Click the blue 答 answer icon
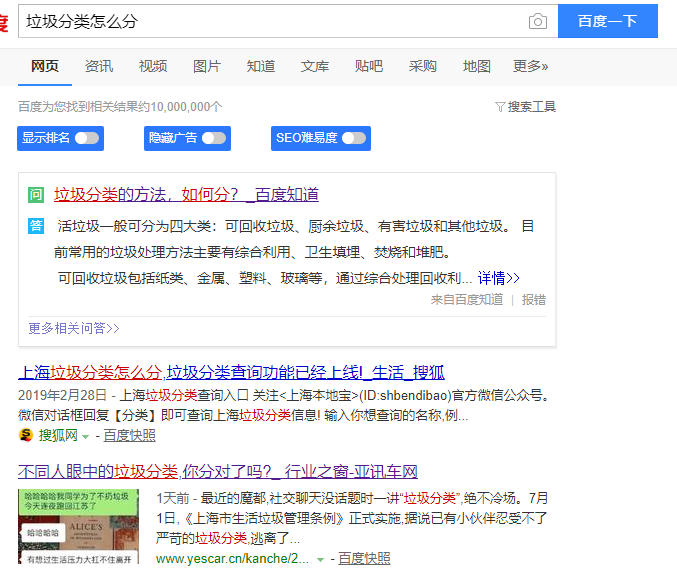 [36, 226]
